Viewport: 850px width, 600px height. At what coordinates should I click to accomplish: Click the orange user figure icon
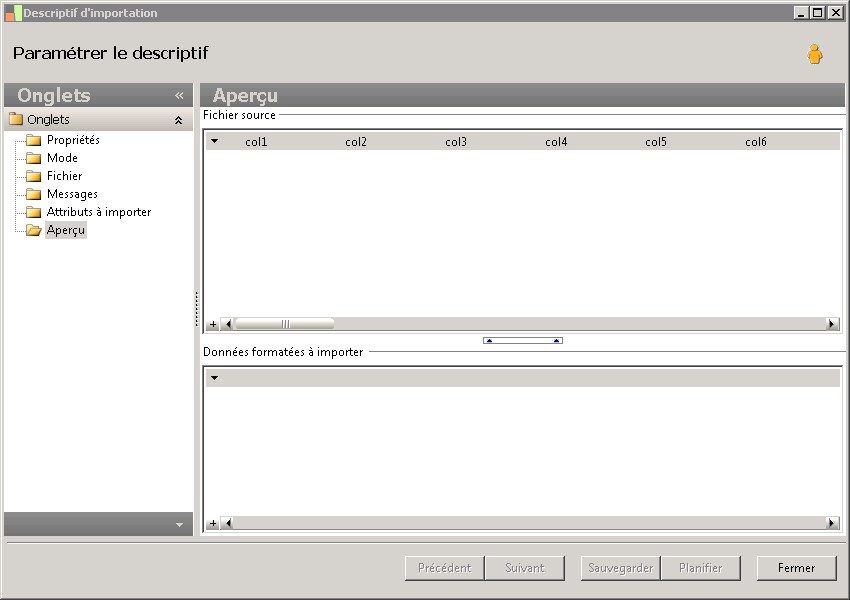tap(814, 54)
